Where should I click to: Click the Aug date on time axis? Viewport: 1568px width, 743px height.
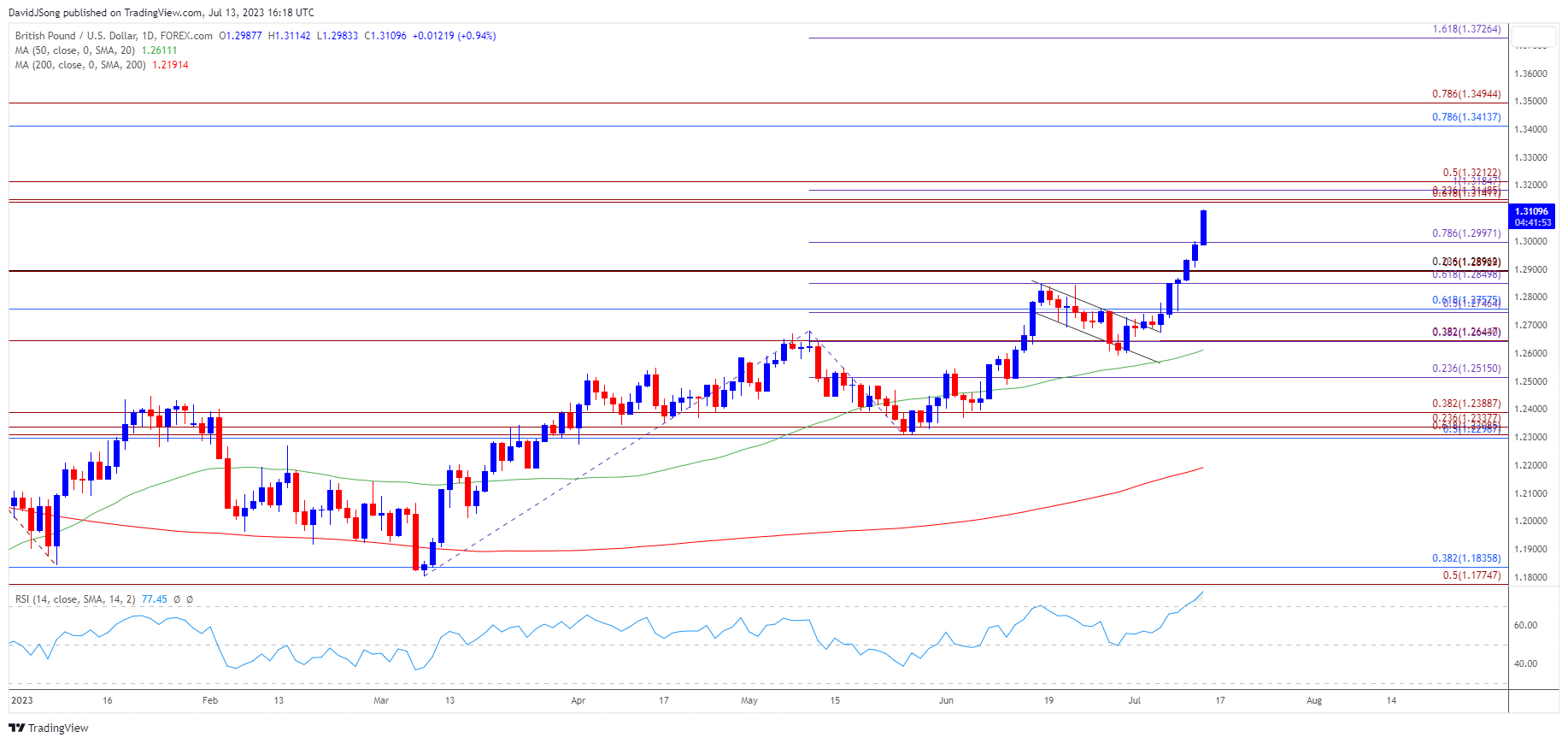(x=1314, y=700)
